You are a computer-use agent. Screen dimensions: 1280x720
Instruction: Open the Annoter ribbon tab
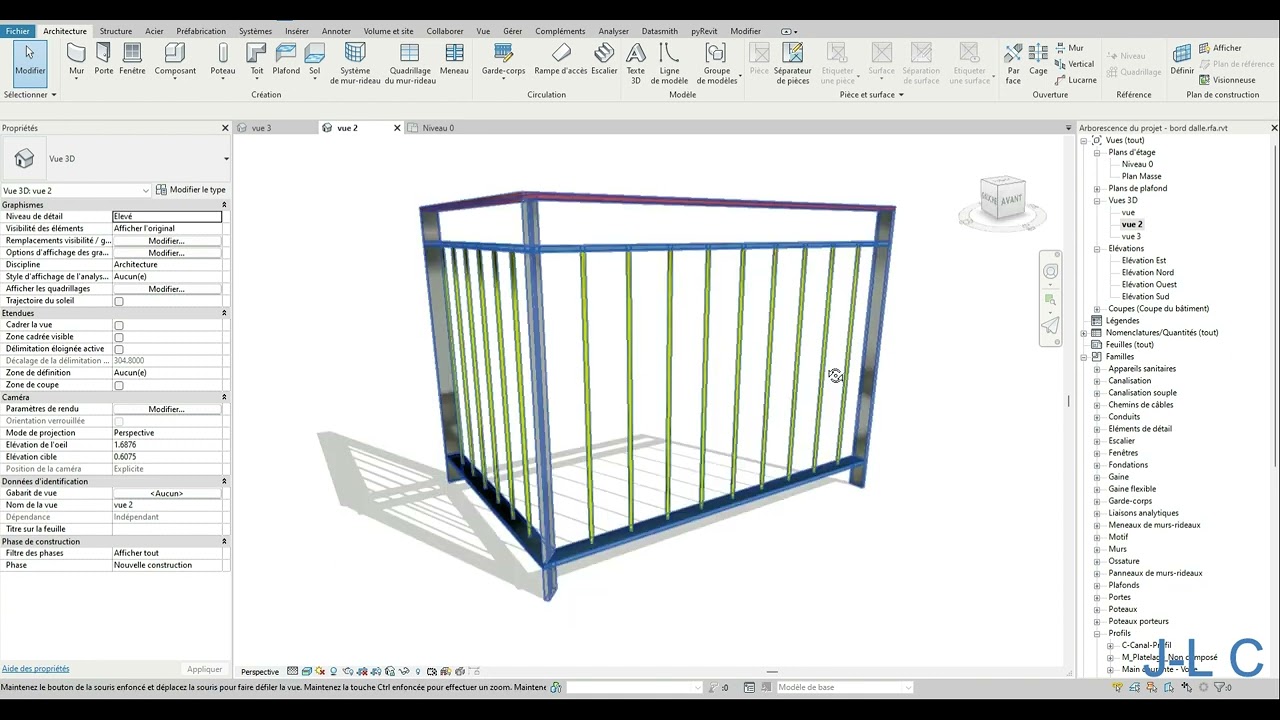tap(336, 31)
